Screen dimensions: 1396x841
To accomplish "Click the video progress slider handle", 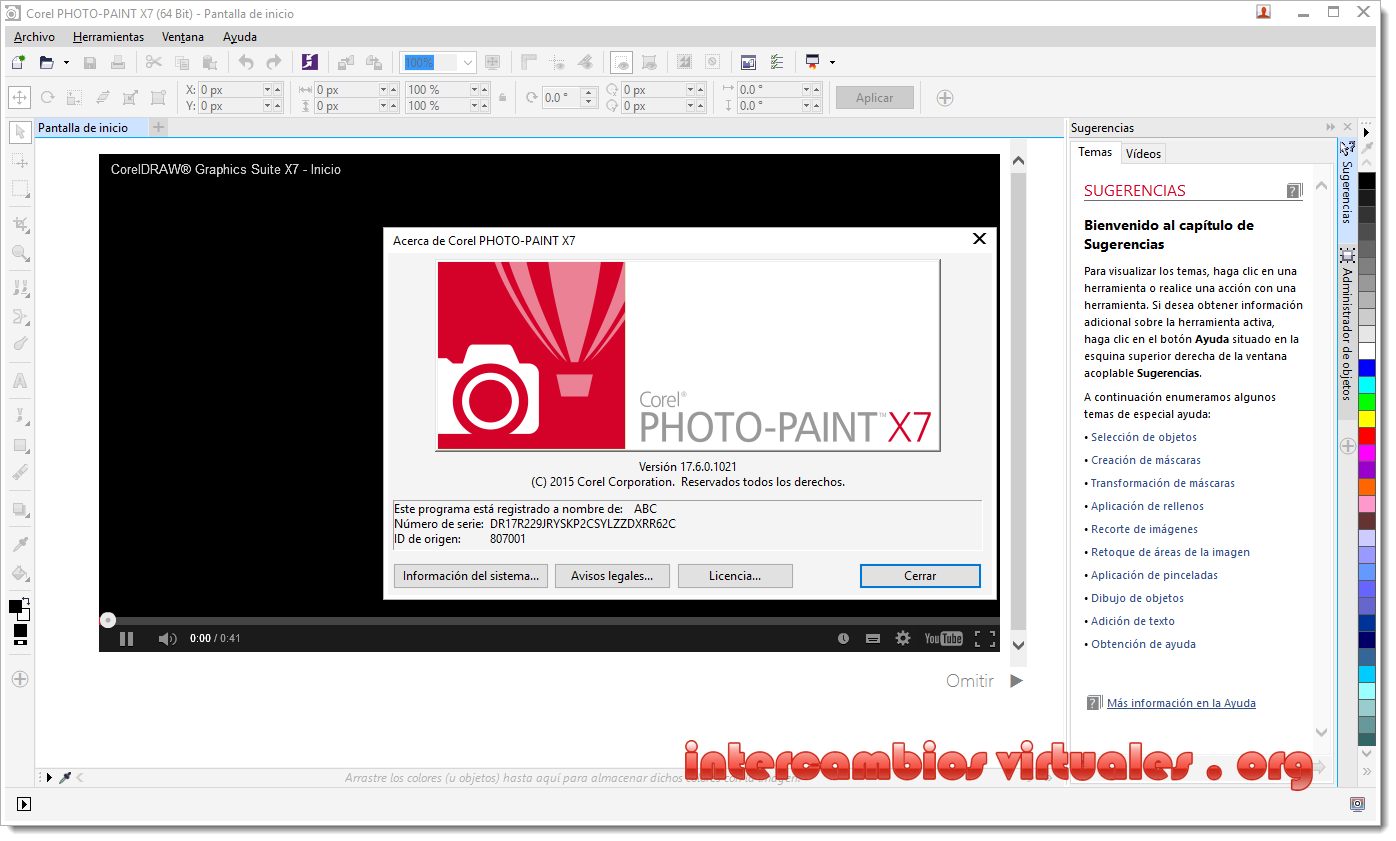I will pos(108,620).
